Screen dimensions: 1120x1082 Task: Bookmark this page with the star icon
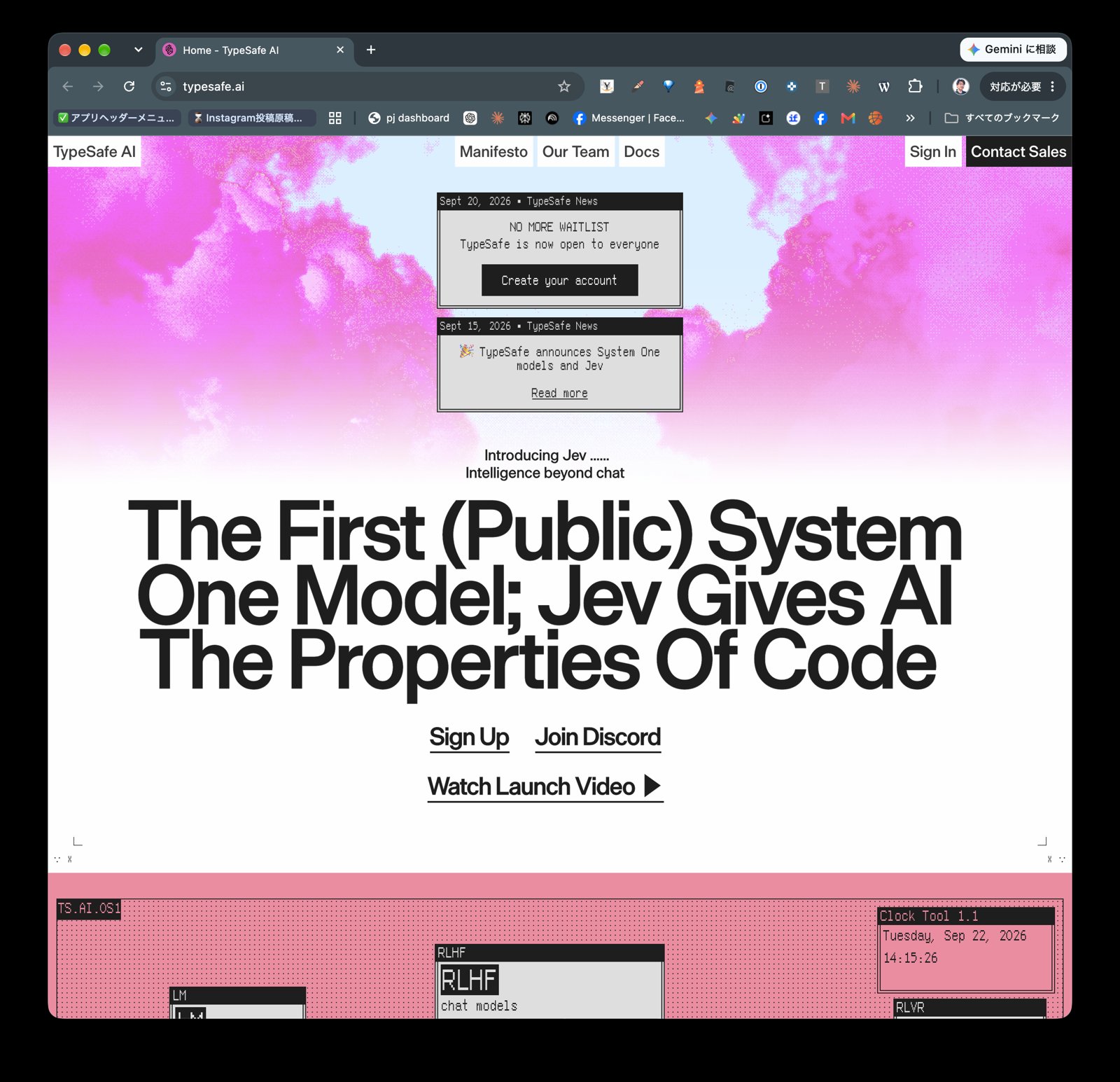point(564,86)
